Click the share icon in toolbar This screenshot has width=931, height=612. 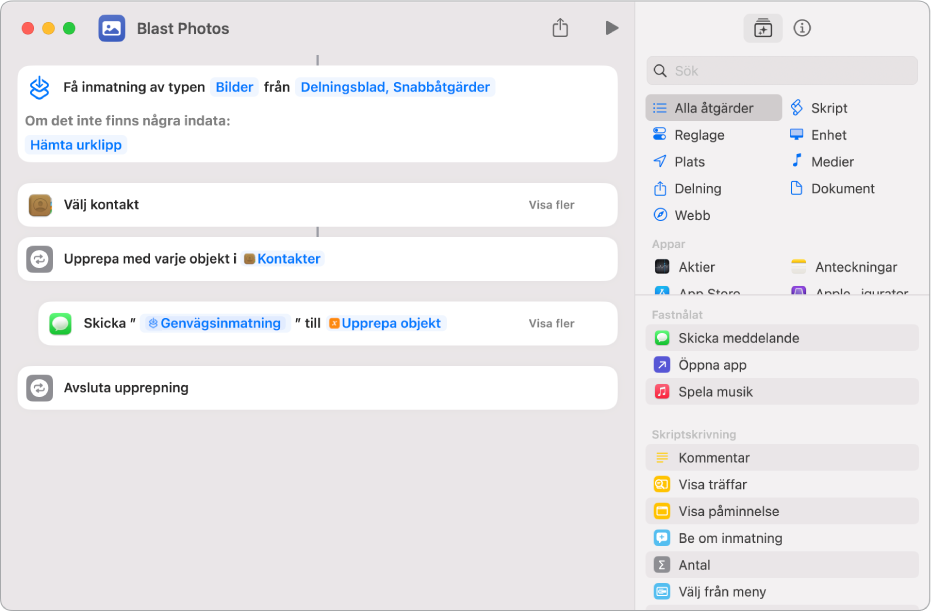point(560,27)
